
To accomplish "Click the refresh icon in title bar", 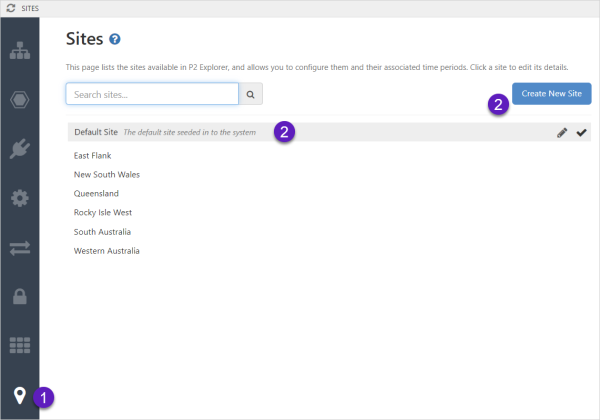I will pyautogui.click(x=10, y=8).
